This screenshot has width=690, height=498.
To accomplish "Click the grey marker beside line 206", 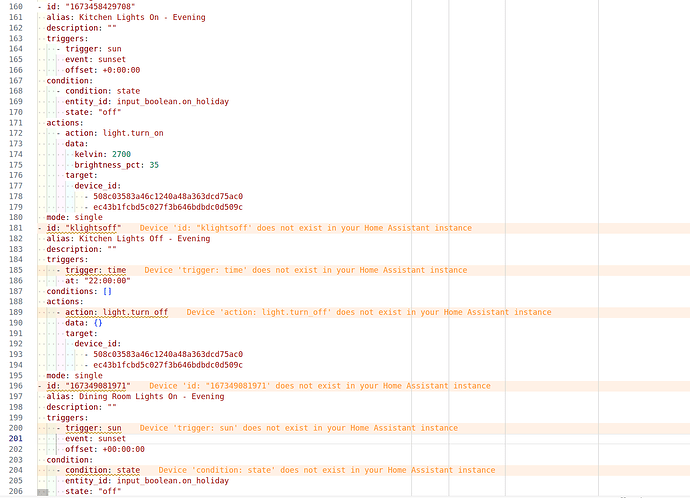I will [x=43, y=492].
